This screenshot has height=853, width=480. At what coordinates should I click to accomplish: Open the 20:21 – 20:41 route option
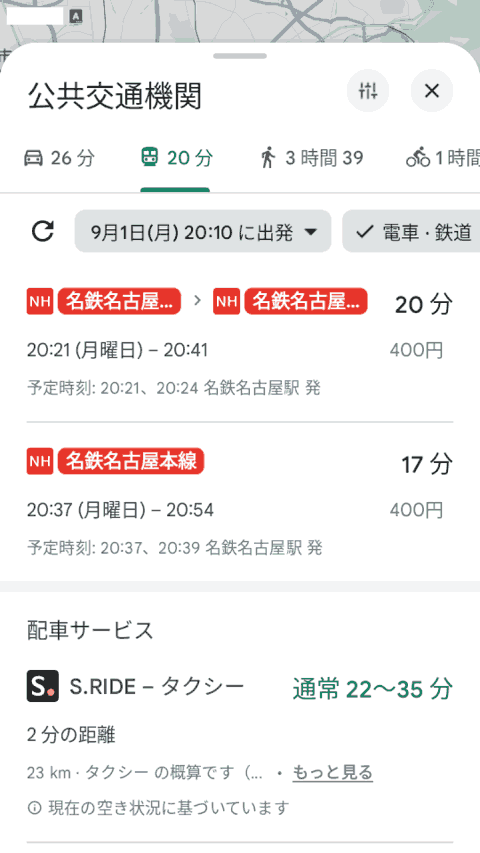click(240, 343)
